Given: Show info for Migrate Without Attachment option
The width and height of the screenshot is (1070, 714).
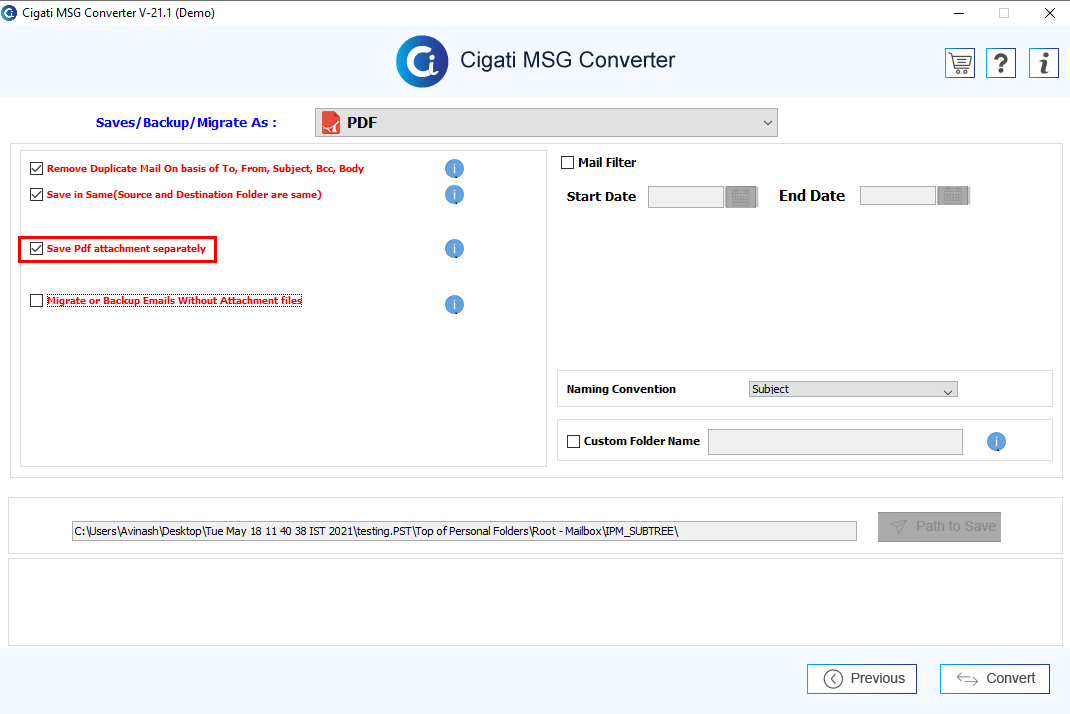Looking at the screenshot, I should (x=454, y=304).
